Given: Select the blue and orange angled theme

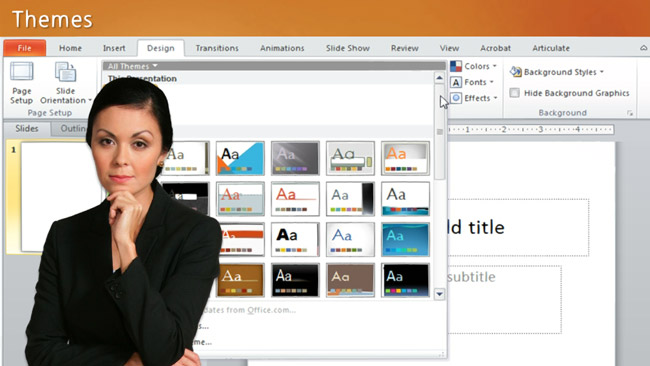Looking at the screenshot, I should click(x=240, y=158).
